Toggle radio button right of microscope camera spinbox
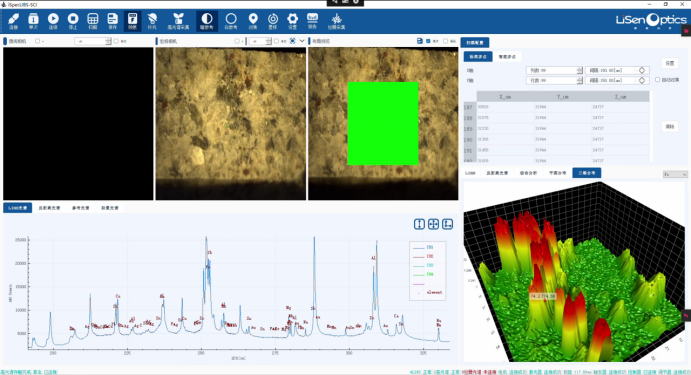This screenshot has width=691, height=375. (116, 41)
